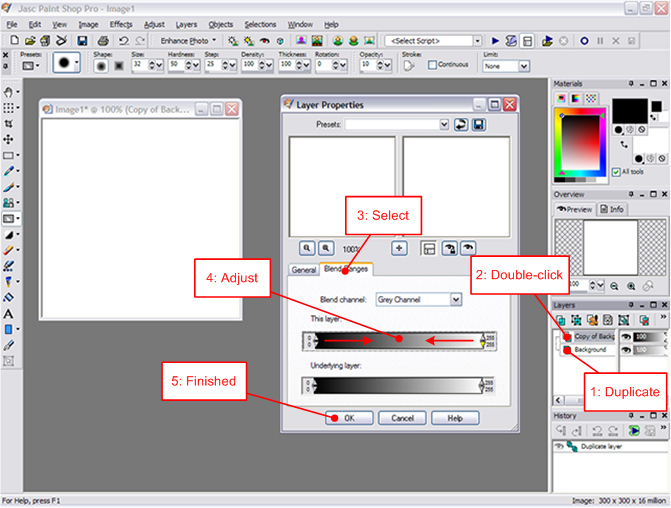Click the Undo arrow icon
Viewport: 671px width, 508px height.
coord(124,41)
